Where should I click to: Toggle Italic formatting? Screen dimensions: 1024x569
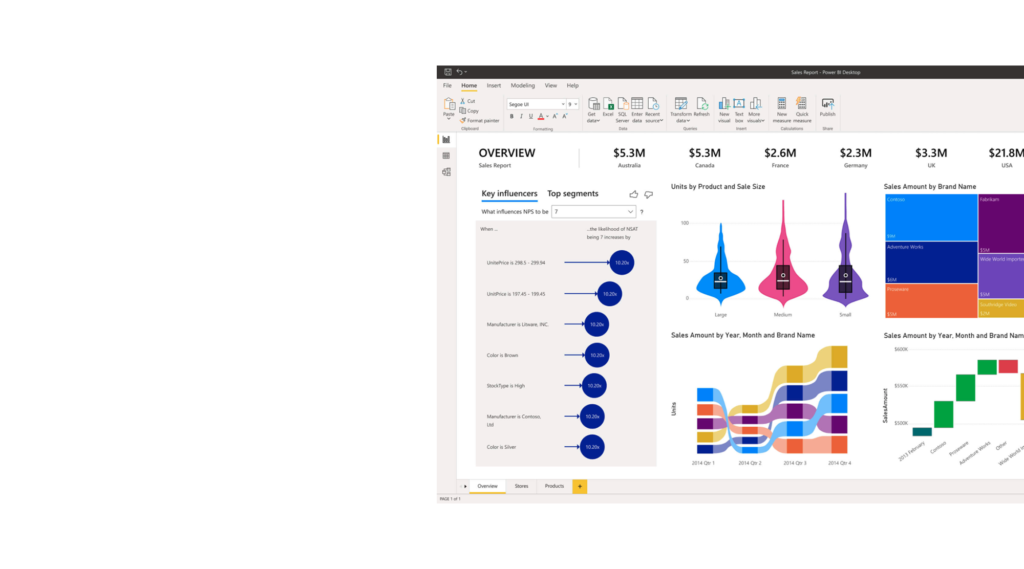click(x=521, y=116)
